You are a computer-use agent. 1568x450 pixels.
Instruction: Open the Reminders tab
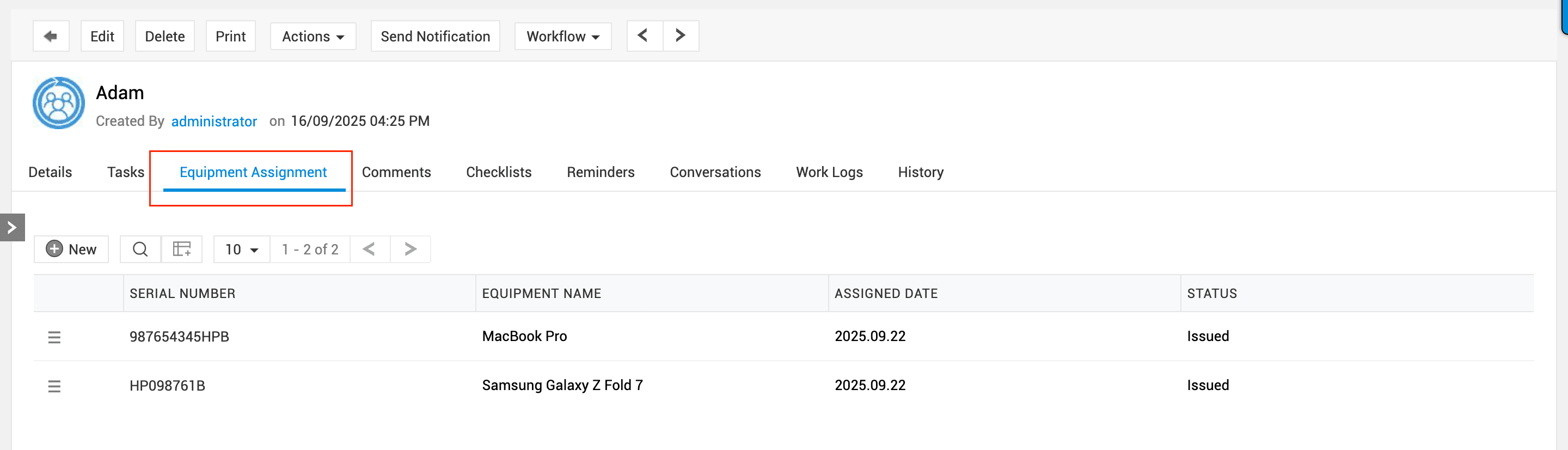[601, 172]
